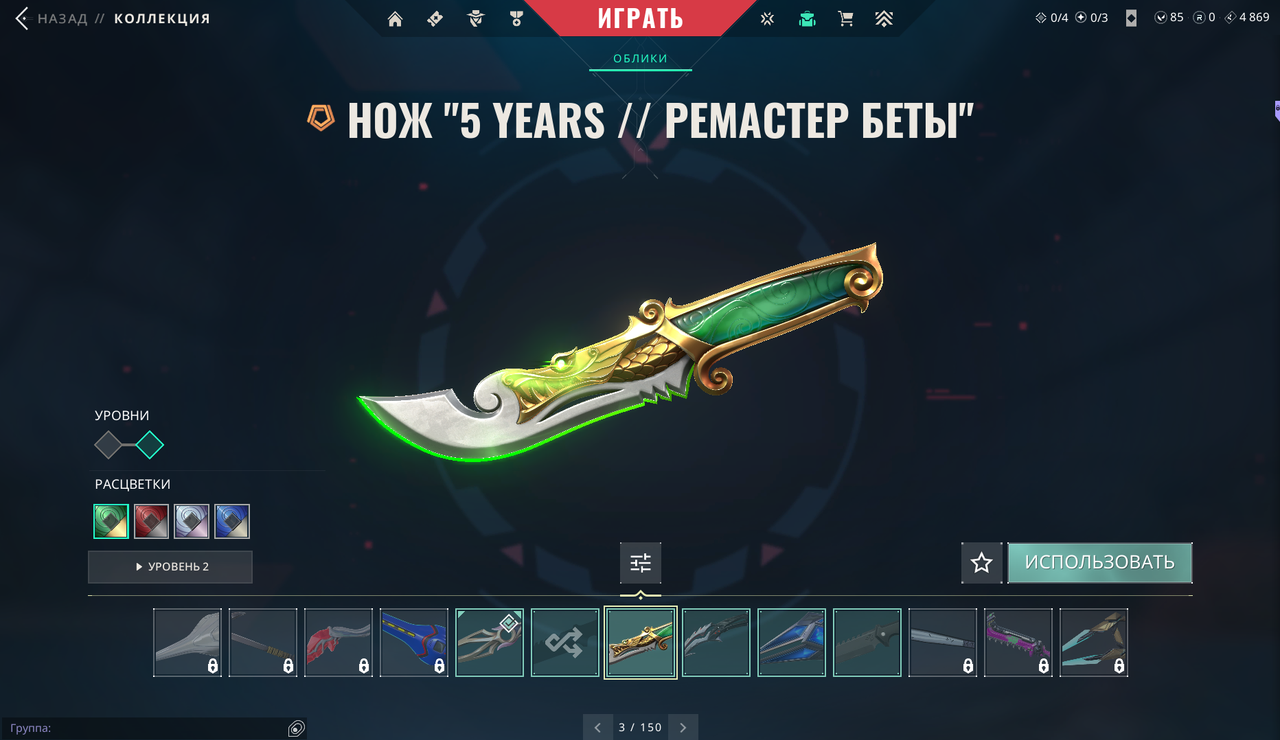Open the Store shopping cart icon

[x=845, y=18]
